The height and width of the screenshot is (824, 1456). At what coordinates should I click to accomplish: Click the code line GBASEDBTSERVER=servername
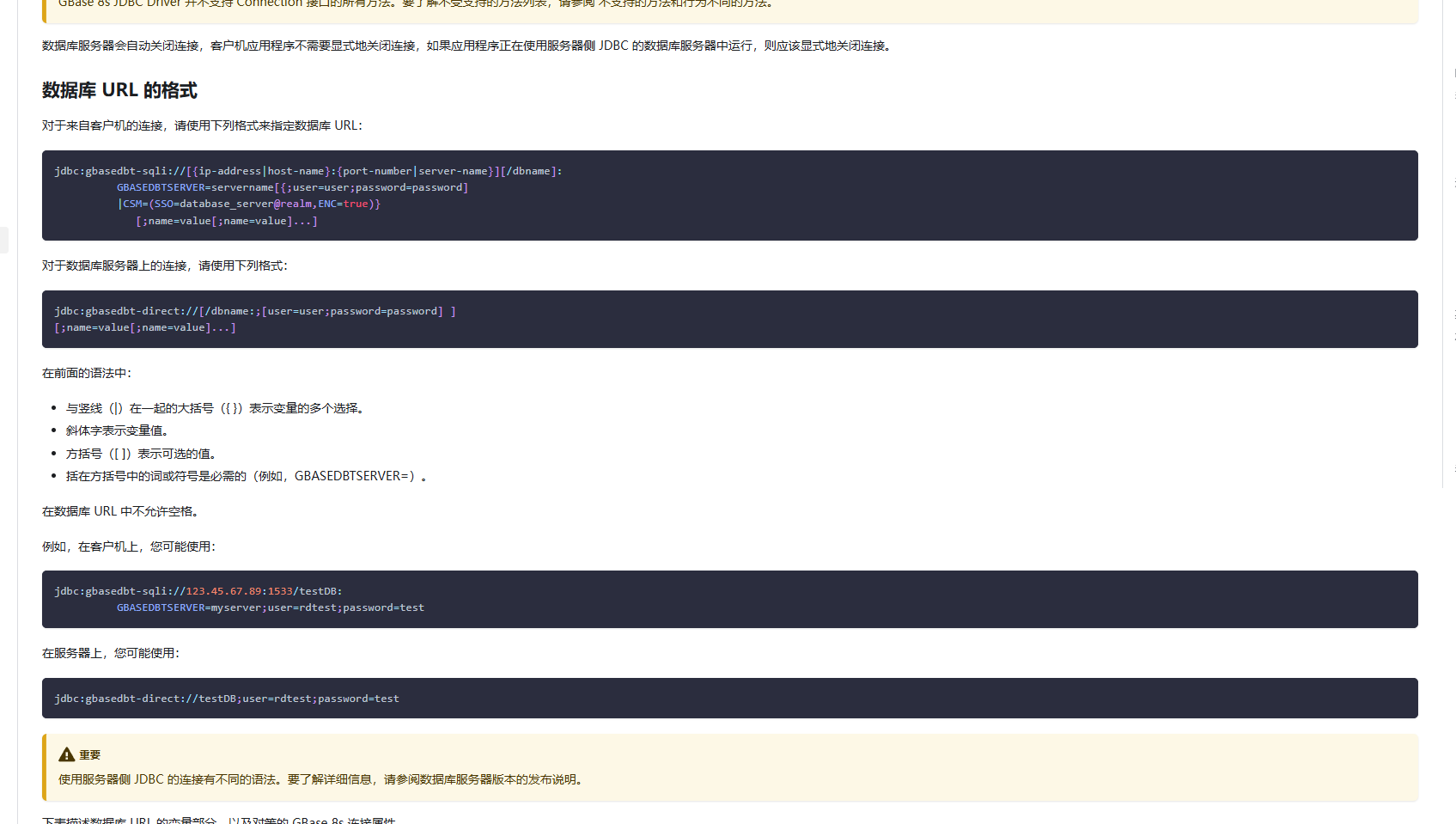pyautogui.click(x=293, y=187)
